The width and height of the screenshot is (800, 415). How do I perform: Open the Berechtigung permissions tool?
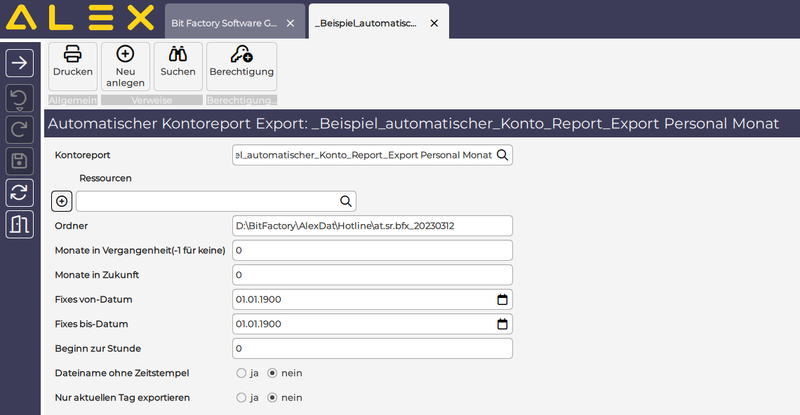(x=241, y=64)
